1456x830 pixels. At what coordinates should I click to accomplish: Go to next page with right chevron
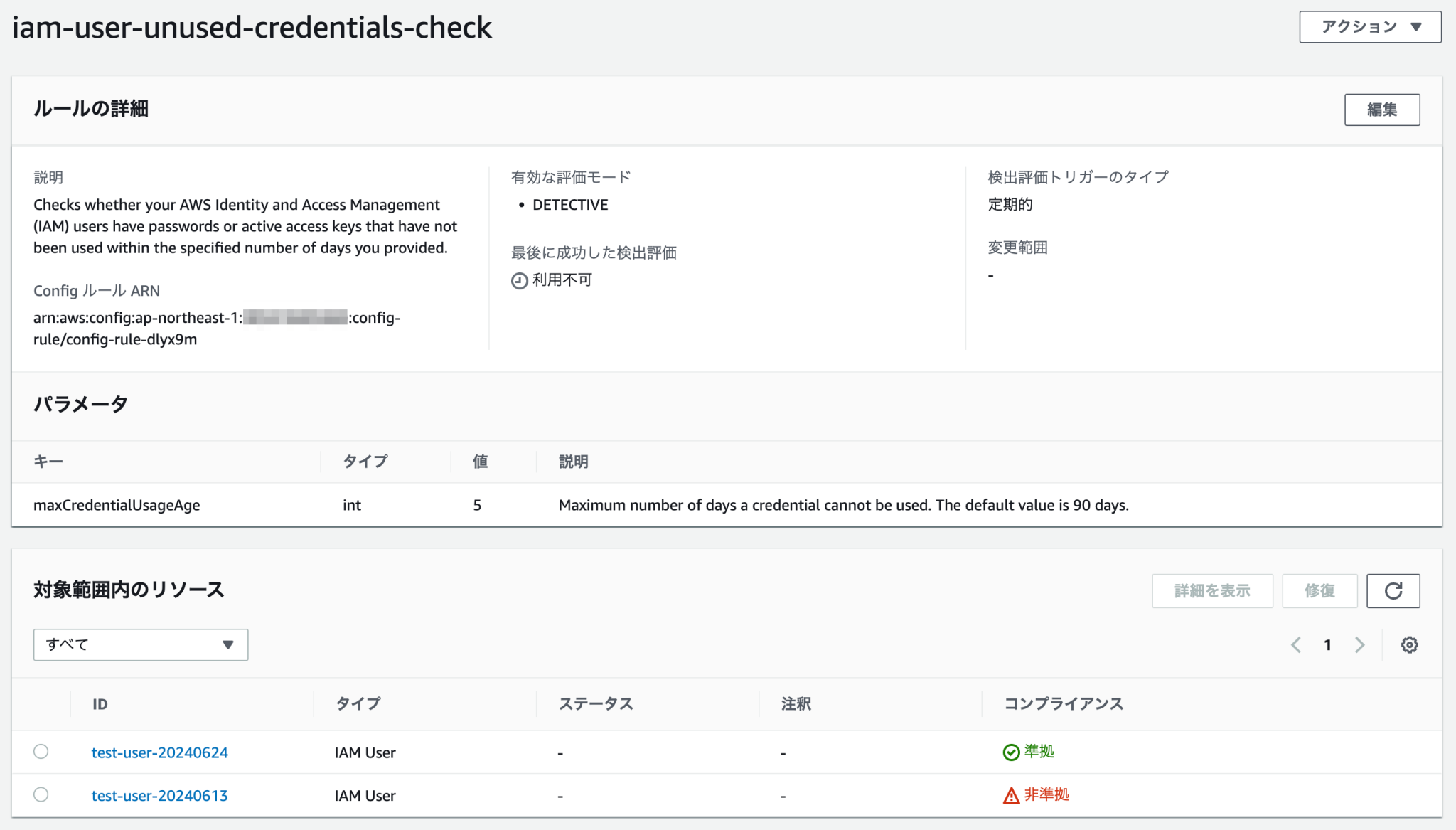(x=1360, y=644)
